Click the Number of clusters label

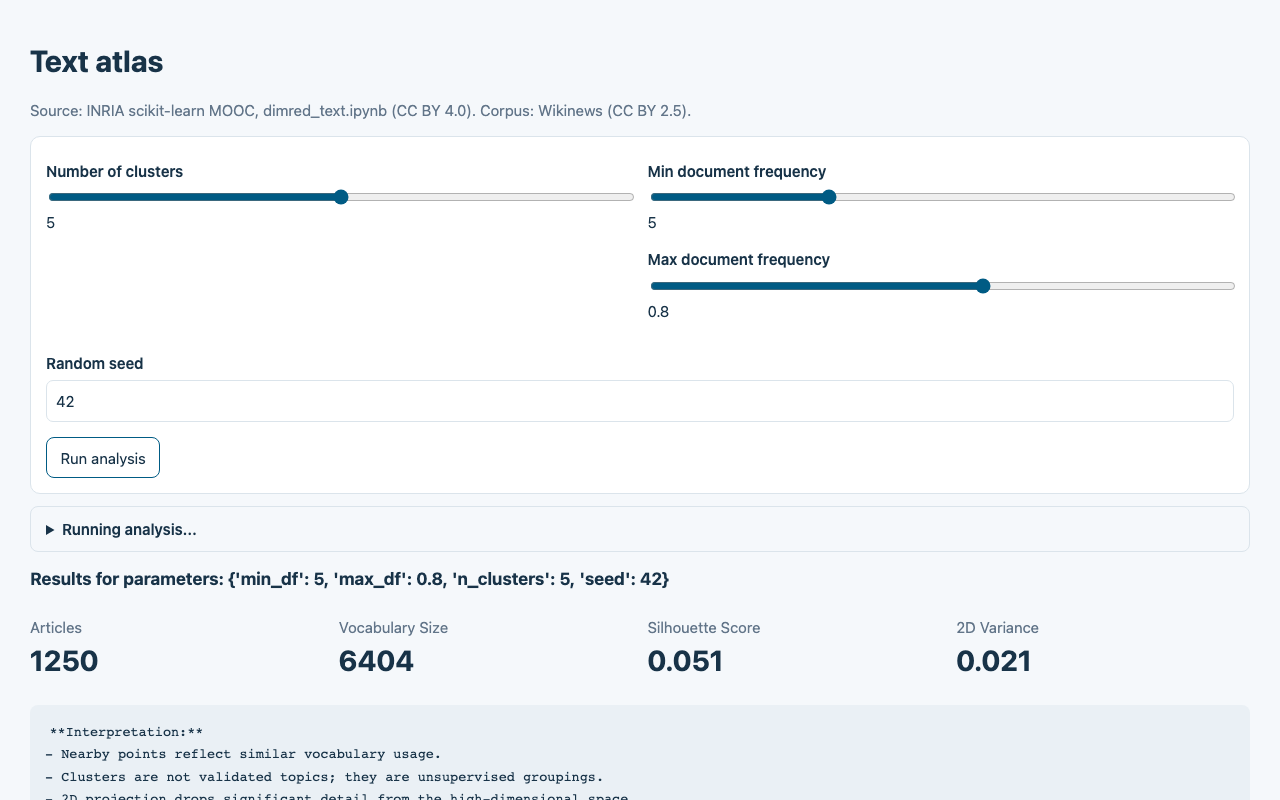click(x=115, y=171)
